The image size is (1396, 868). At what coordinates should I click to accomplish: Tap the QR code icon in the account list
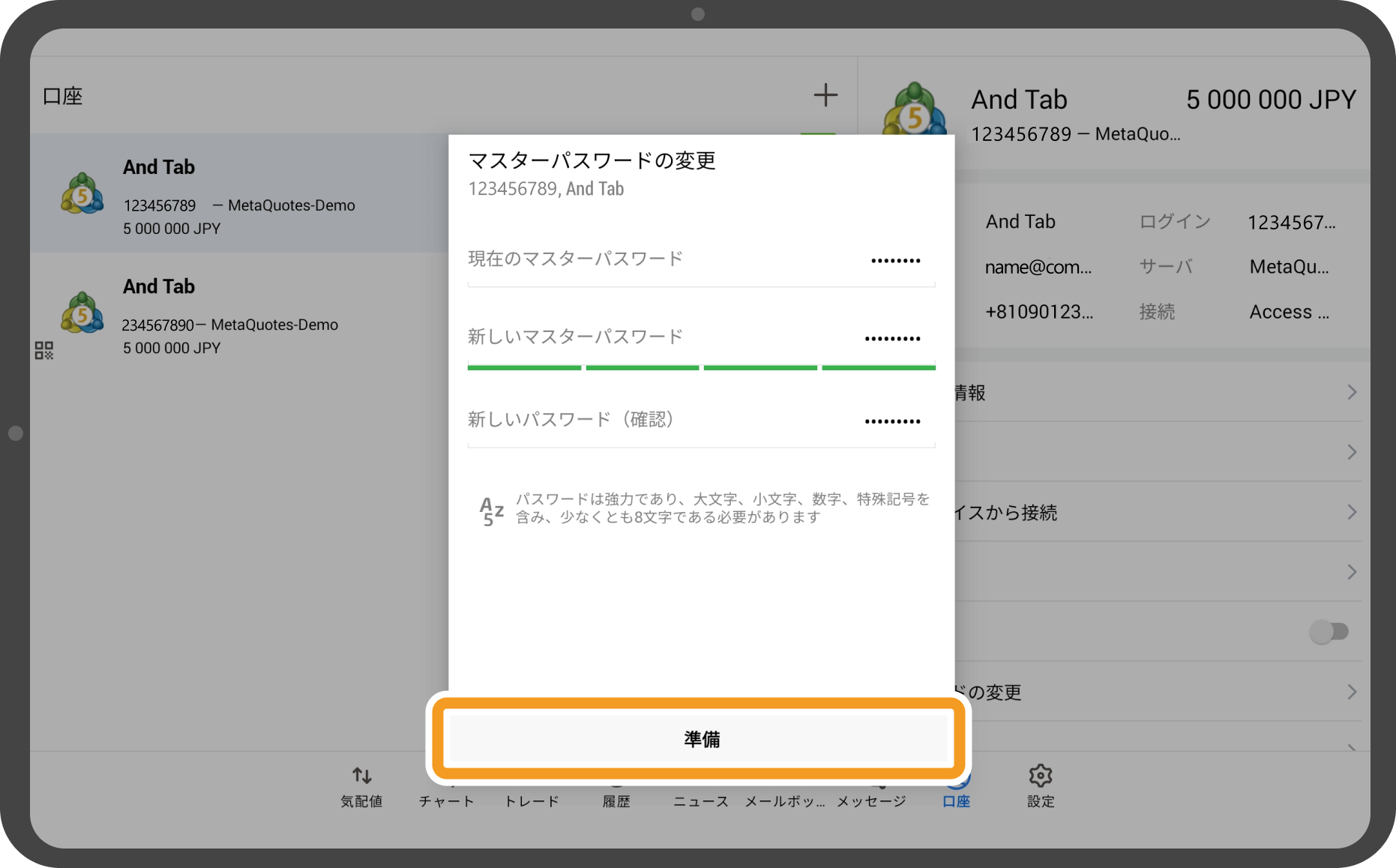pyautogui.click(x=44, y=350)
